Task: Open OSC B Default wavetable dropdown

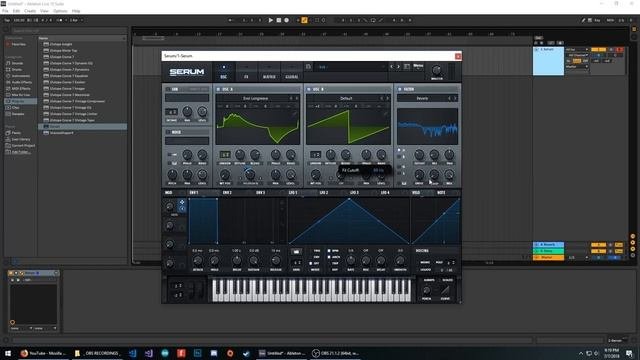Action: click(x=346, y=98)
